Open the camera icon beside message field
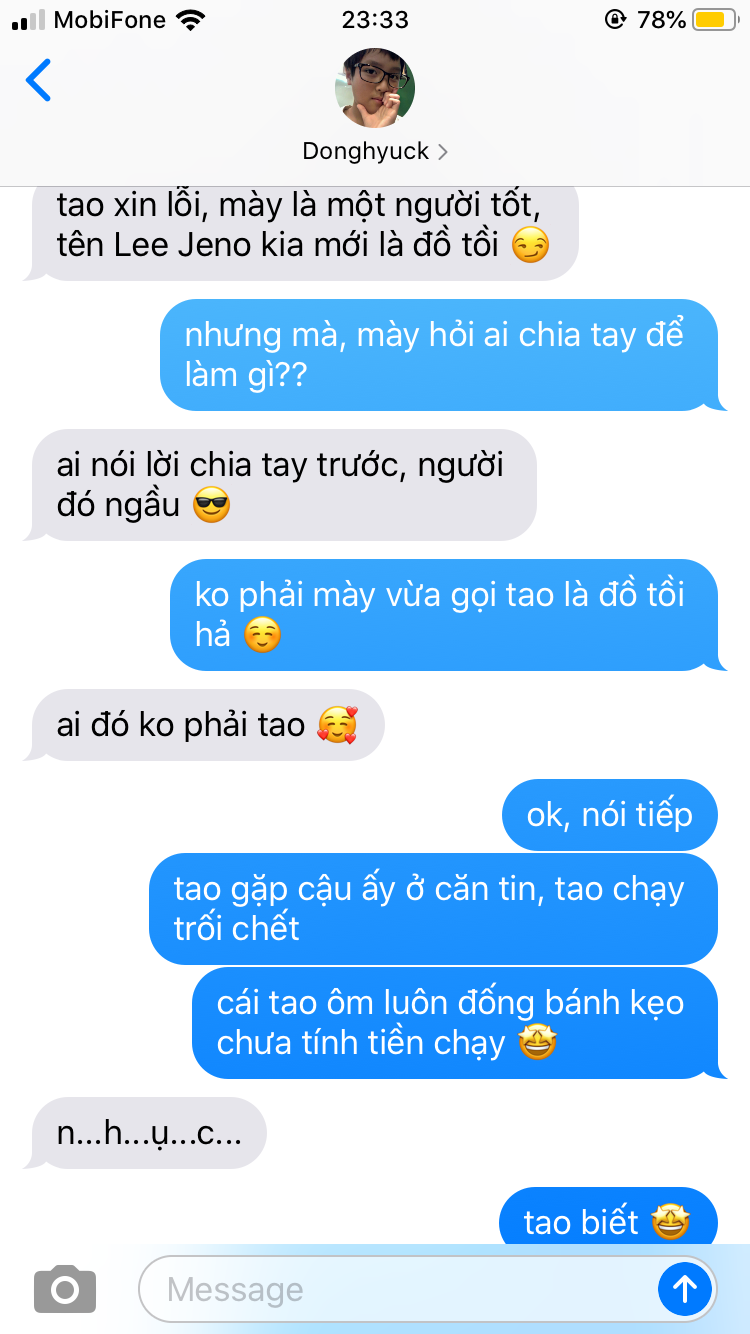This screenshot has width=750, height=1334. point(65,1289)
